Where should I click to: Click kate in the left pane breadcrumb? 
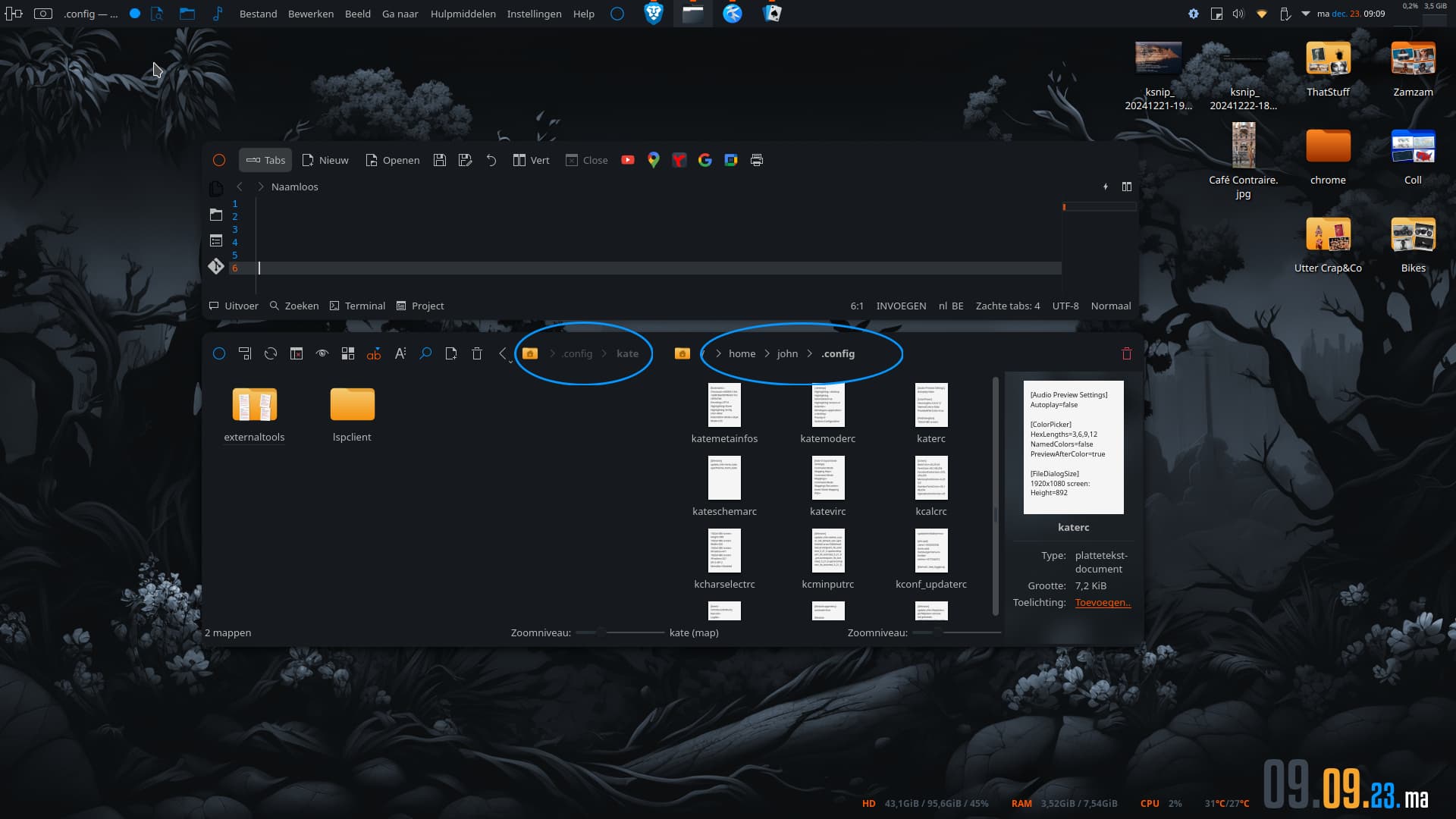pyautogui.click(x=627, y=353)
